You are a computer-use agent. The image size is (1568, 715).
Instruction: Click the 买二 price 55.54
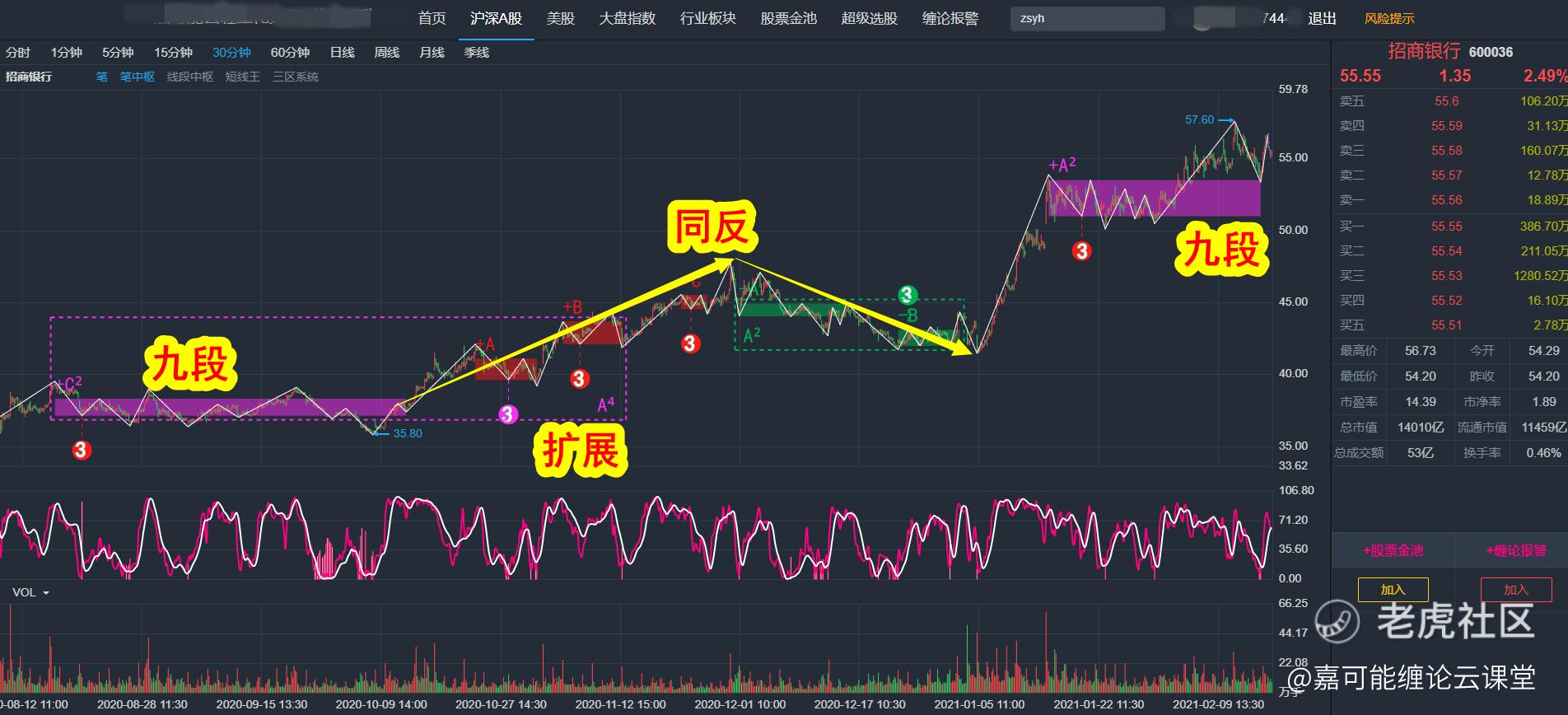(1446, 251)
